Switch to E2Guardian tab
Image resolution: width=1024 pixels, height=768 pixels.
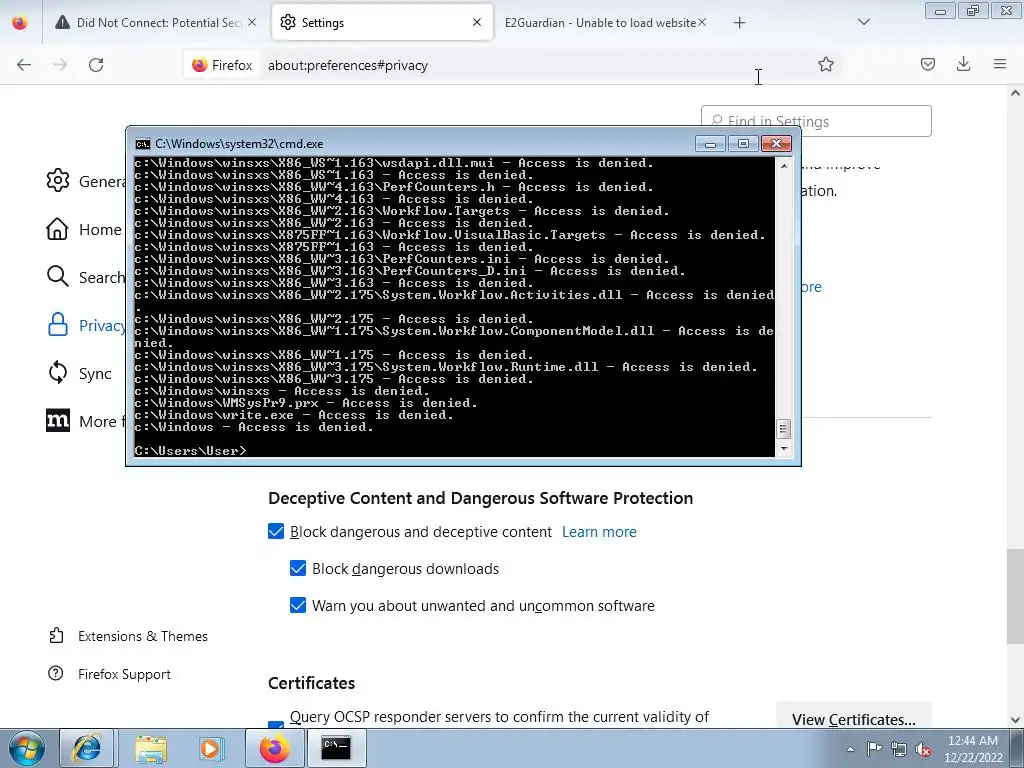600,23
